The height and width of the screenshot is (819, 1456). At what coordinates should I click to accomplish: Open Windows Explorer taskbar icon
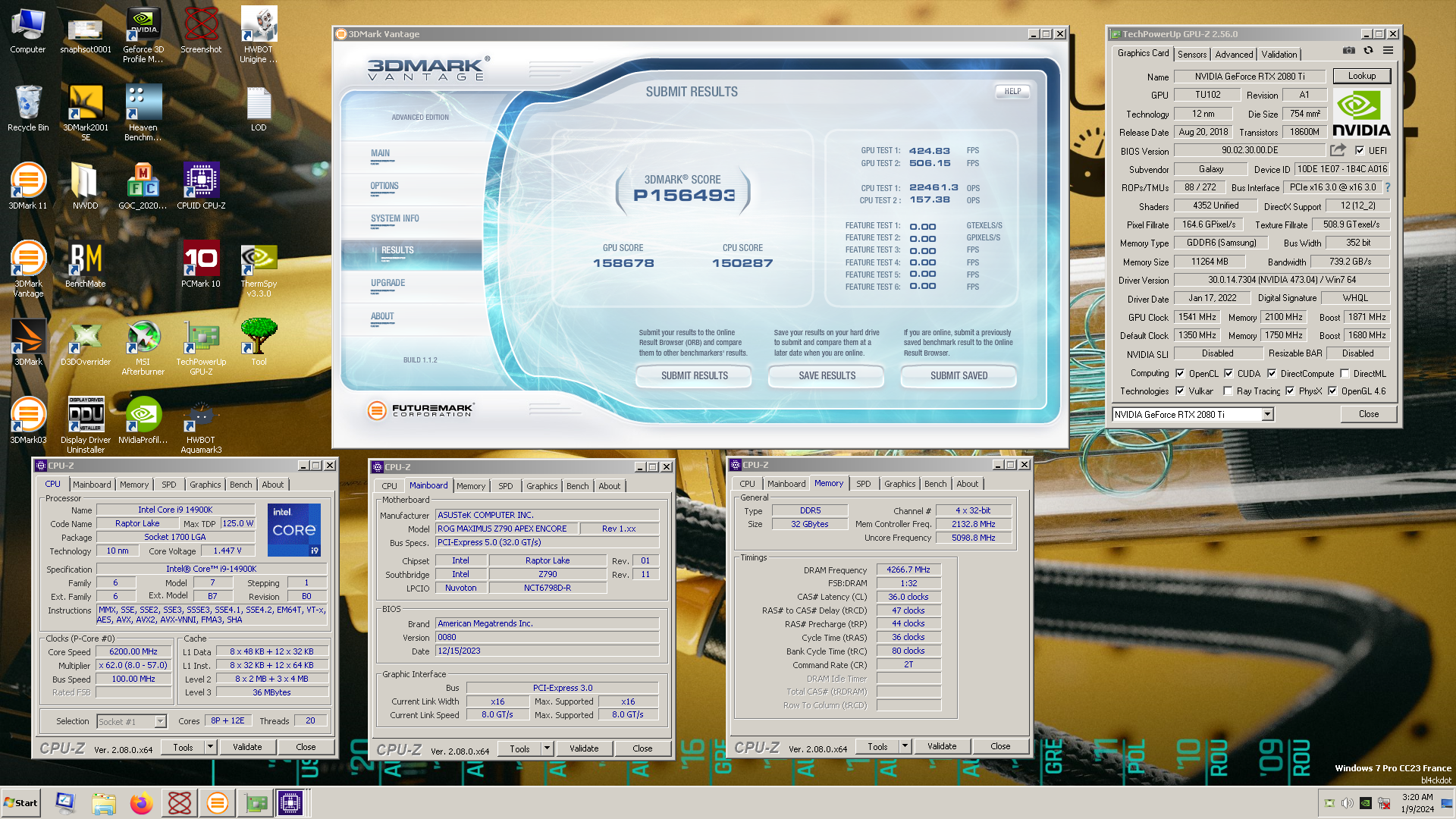[x=104, y=803]
